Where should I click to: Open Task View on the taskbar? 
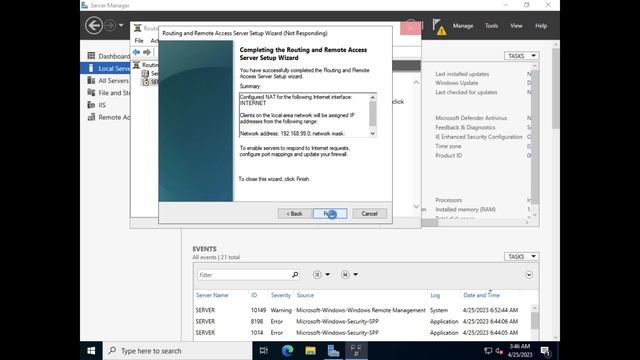click(x=264, y=351)
